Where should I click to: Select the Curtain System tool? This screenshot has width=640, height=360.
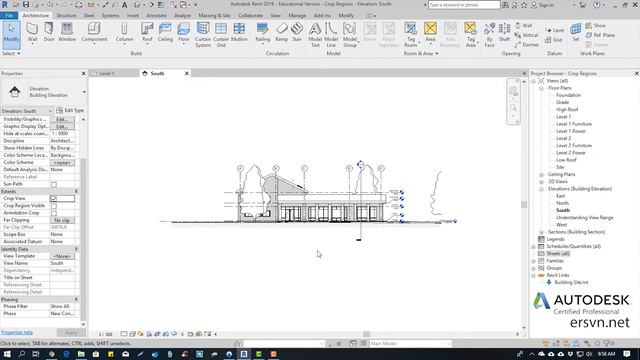coord(203,35)
